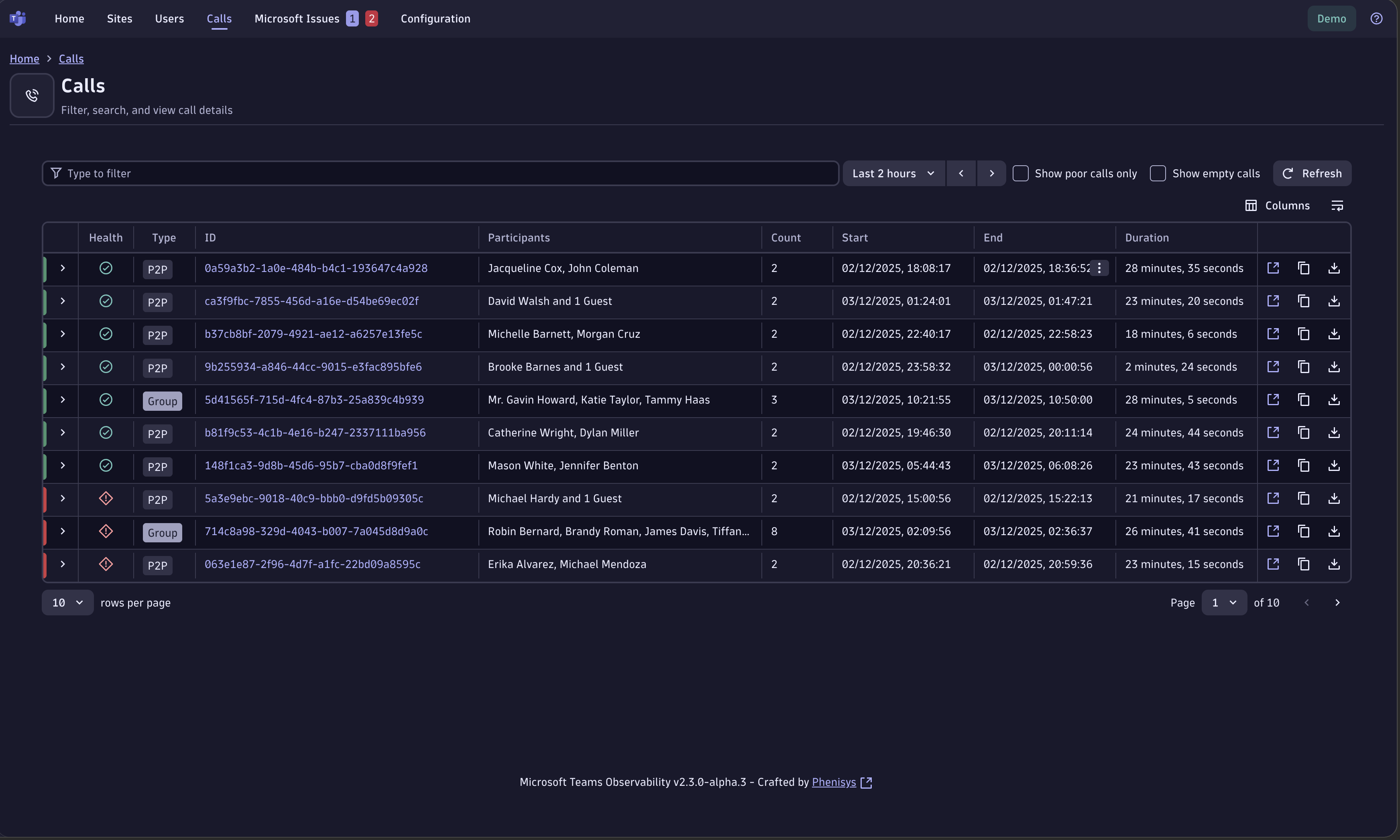
Task: Open the rows per page dropdown
Action: click(67, 602)
